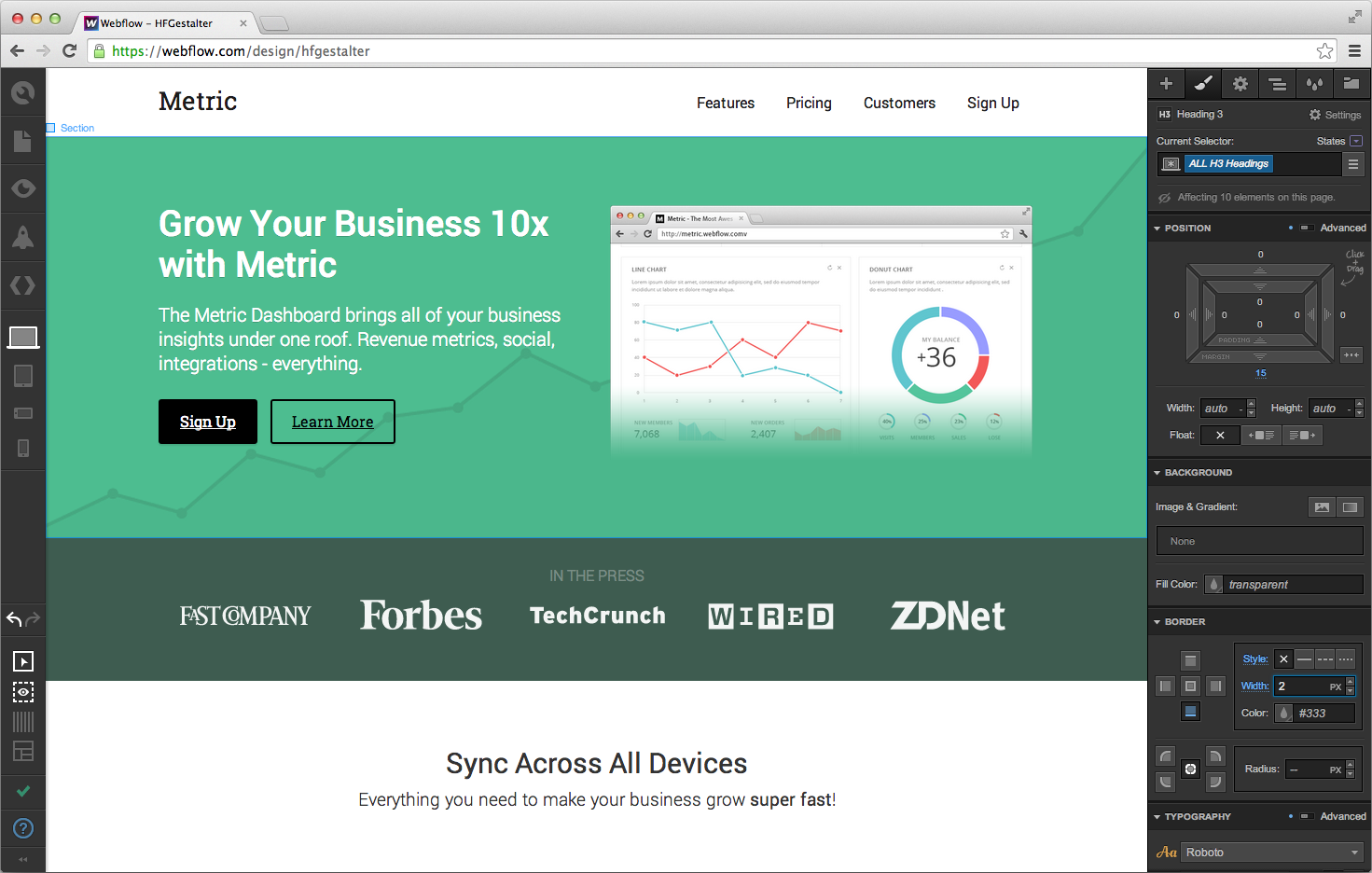Add a background image icon

tap(1322, 507)
